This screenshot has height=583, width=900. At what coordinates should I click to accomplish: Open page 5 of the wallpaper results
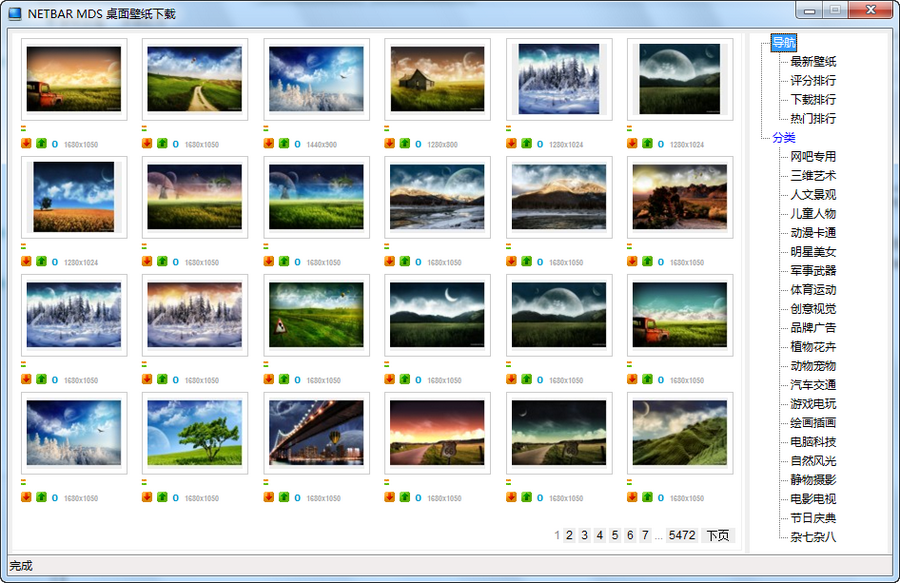pyautogui.click(x=613, y=536)
